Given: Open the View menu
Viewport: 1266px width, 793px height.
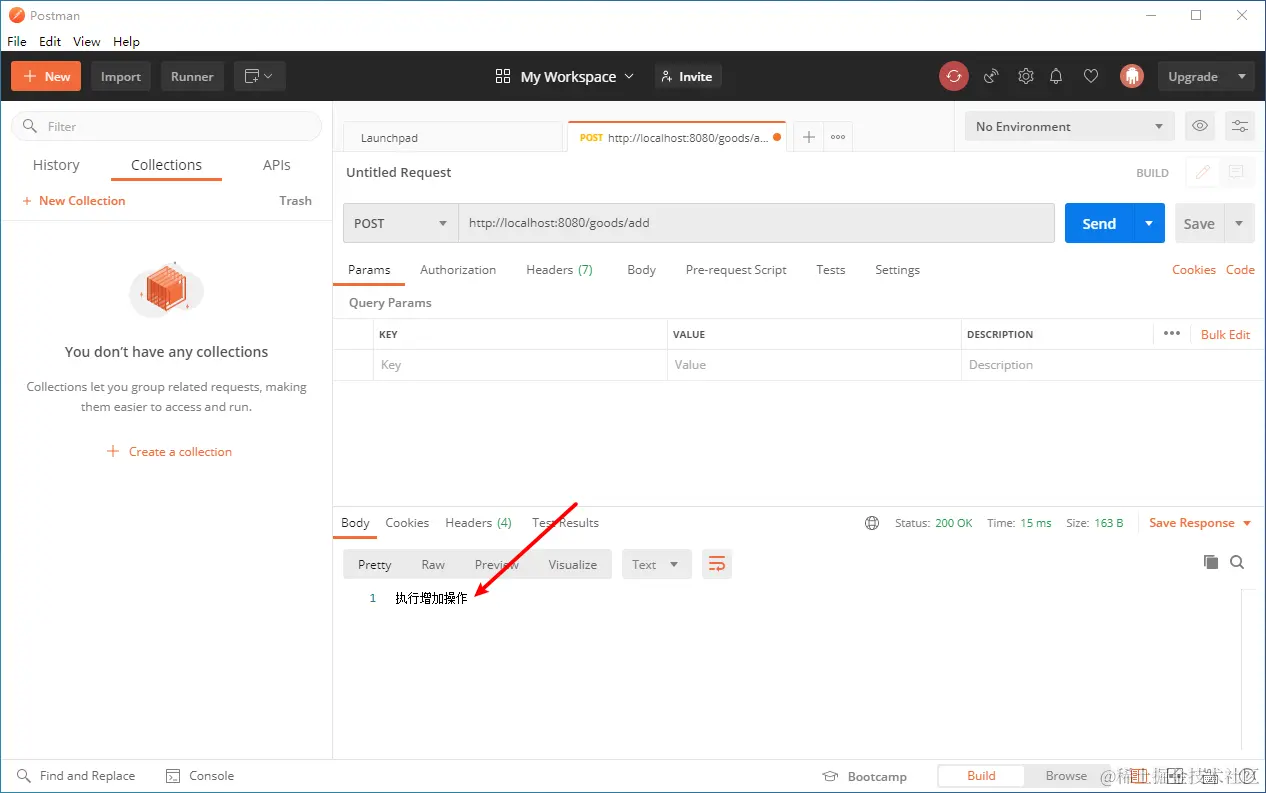Looking at the screenshot, I should tap(87, 41).
